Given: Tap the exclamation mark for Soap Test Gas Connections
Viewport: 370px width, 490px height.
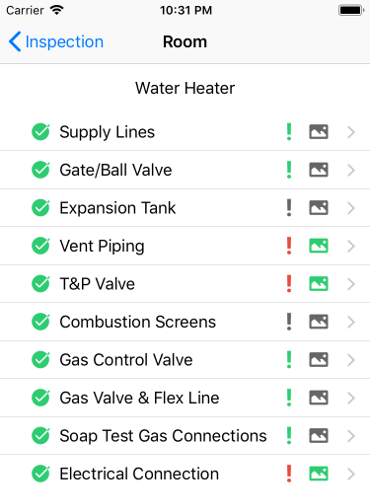Looking at the screenshot, I should pyautogui.click(x=289, y=436).
